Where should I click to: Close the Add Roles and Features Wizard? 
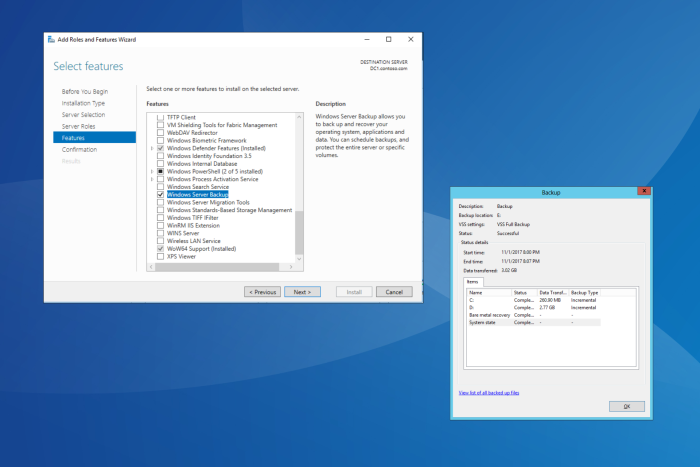click(411, 39)
